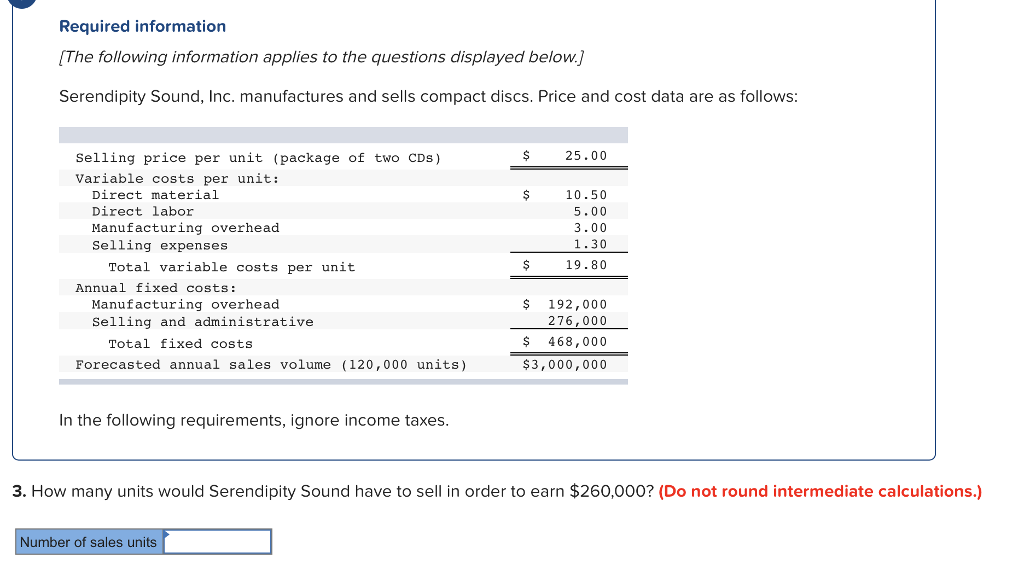Click the 'Required information' heading
1024x570 pixels.
tap(142, 26)
